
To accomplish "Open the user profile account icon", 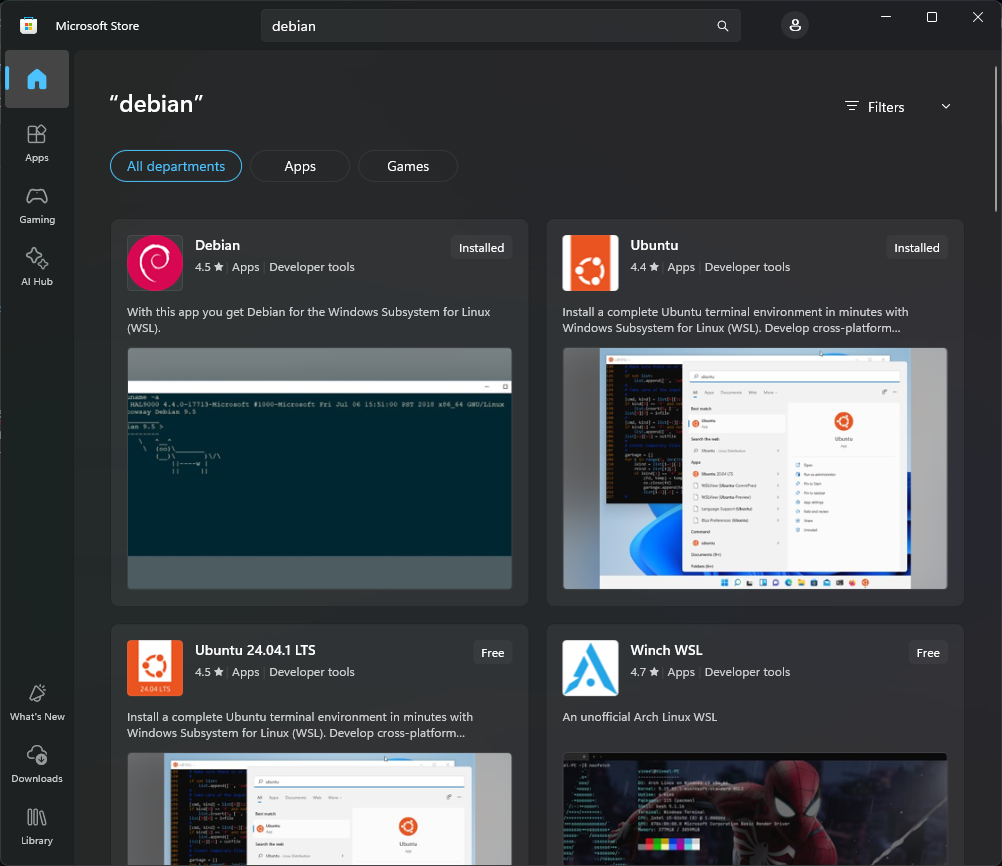I will [795, 26].
